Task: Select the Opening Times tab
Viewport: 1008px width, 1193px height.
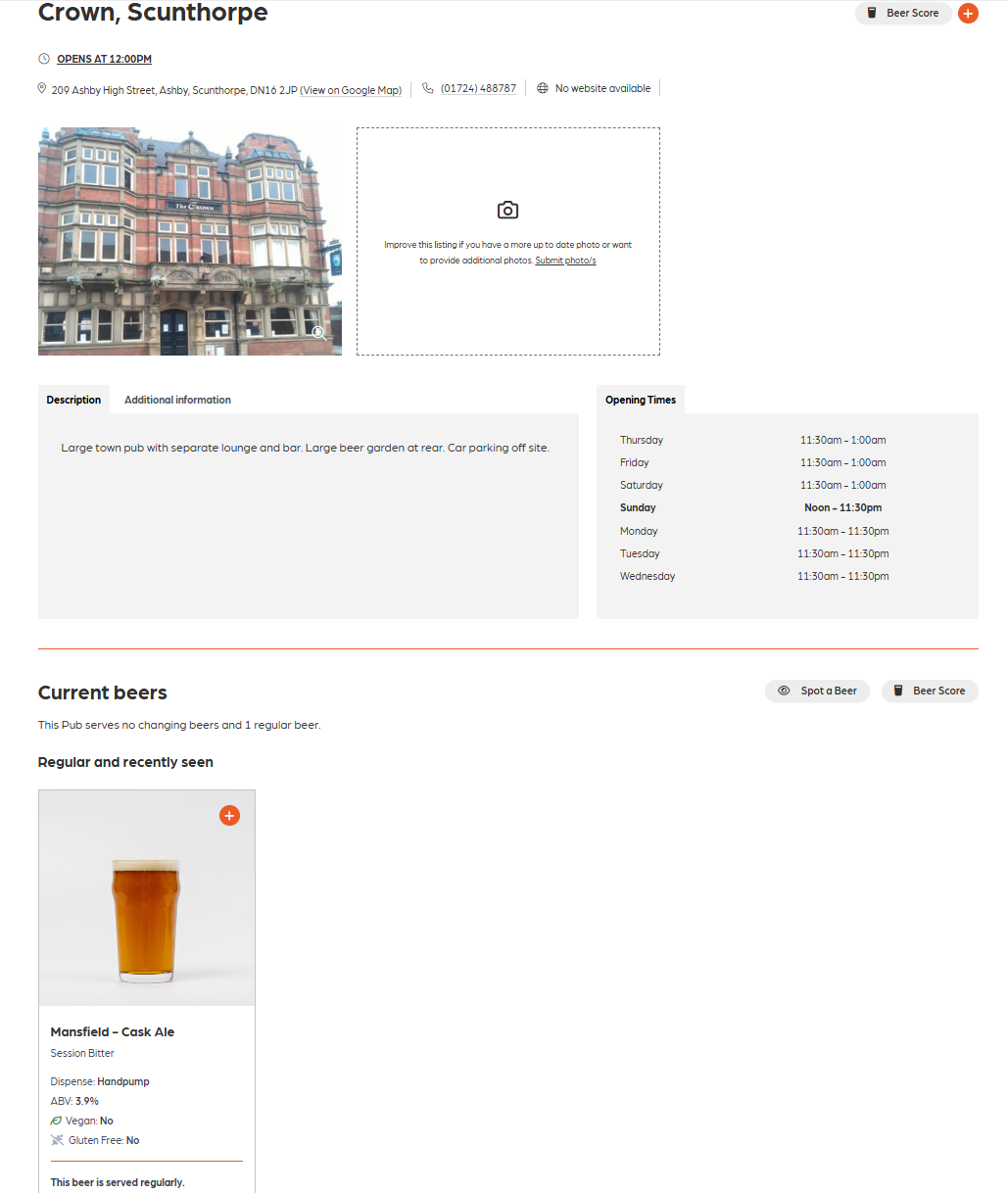Action: coord(641,400)
